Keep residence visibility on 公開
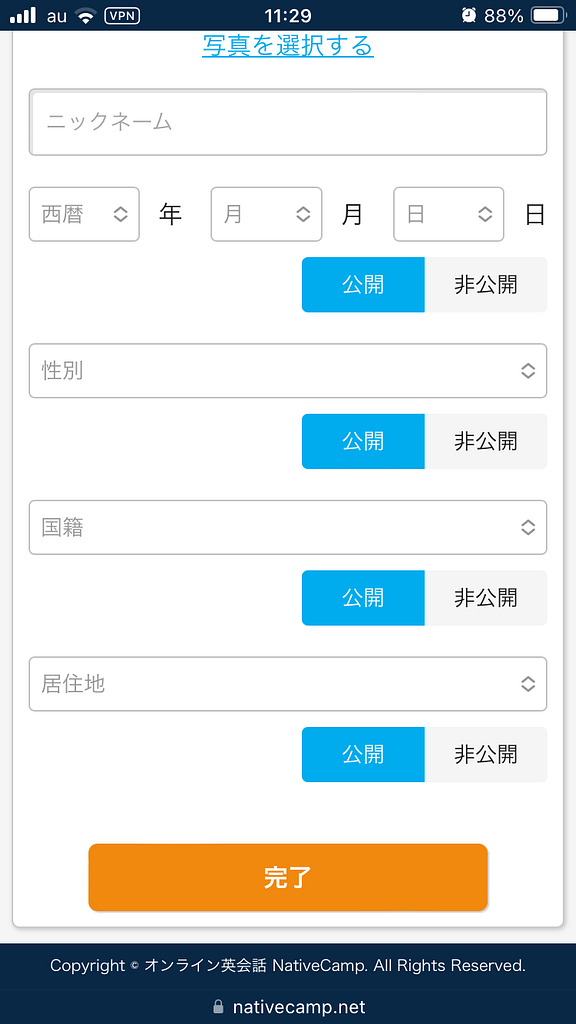 (x=363, y=754)
